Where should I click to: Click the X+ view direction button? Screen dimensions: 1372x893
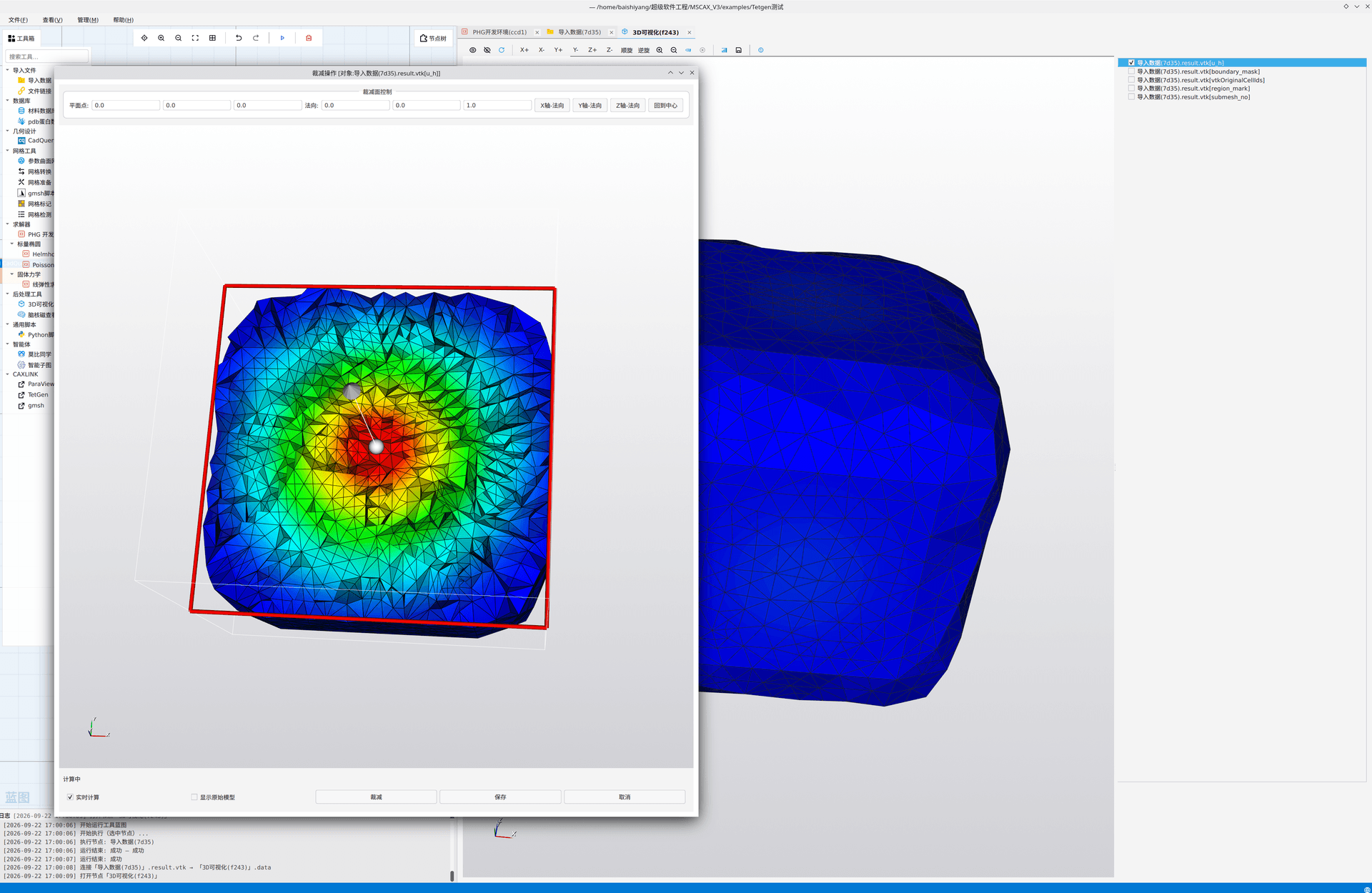(x=525, y=50)
